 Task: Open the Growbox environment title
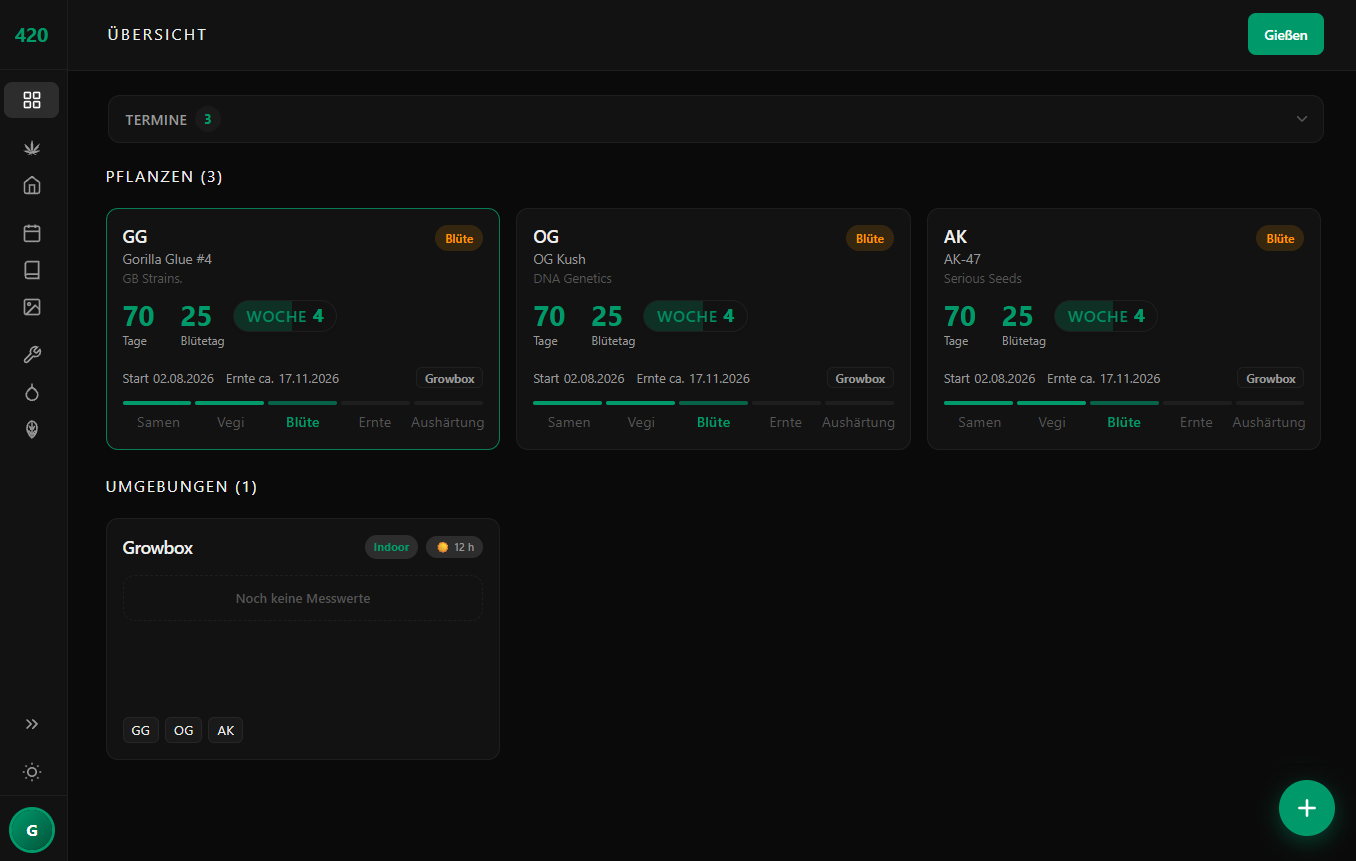click(x=158, y=548)
